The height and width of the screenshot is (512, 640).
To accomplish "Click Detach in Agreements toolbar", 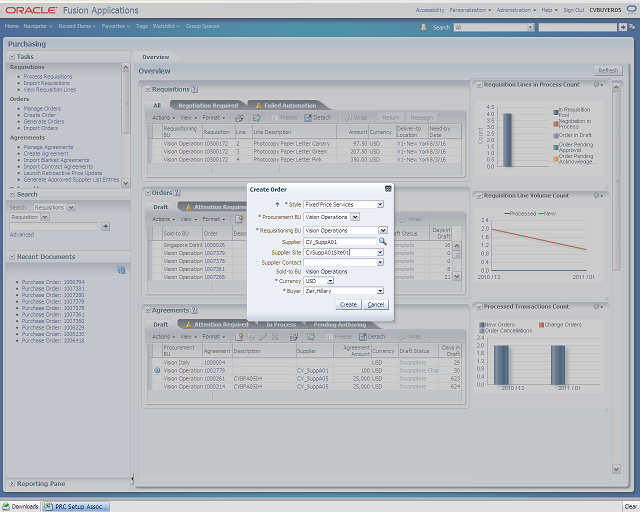I will click(372, 337).
